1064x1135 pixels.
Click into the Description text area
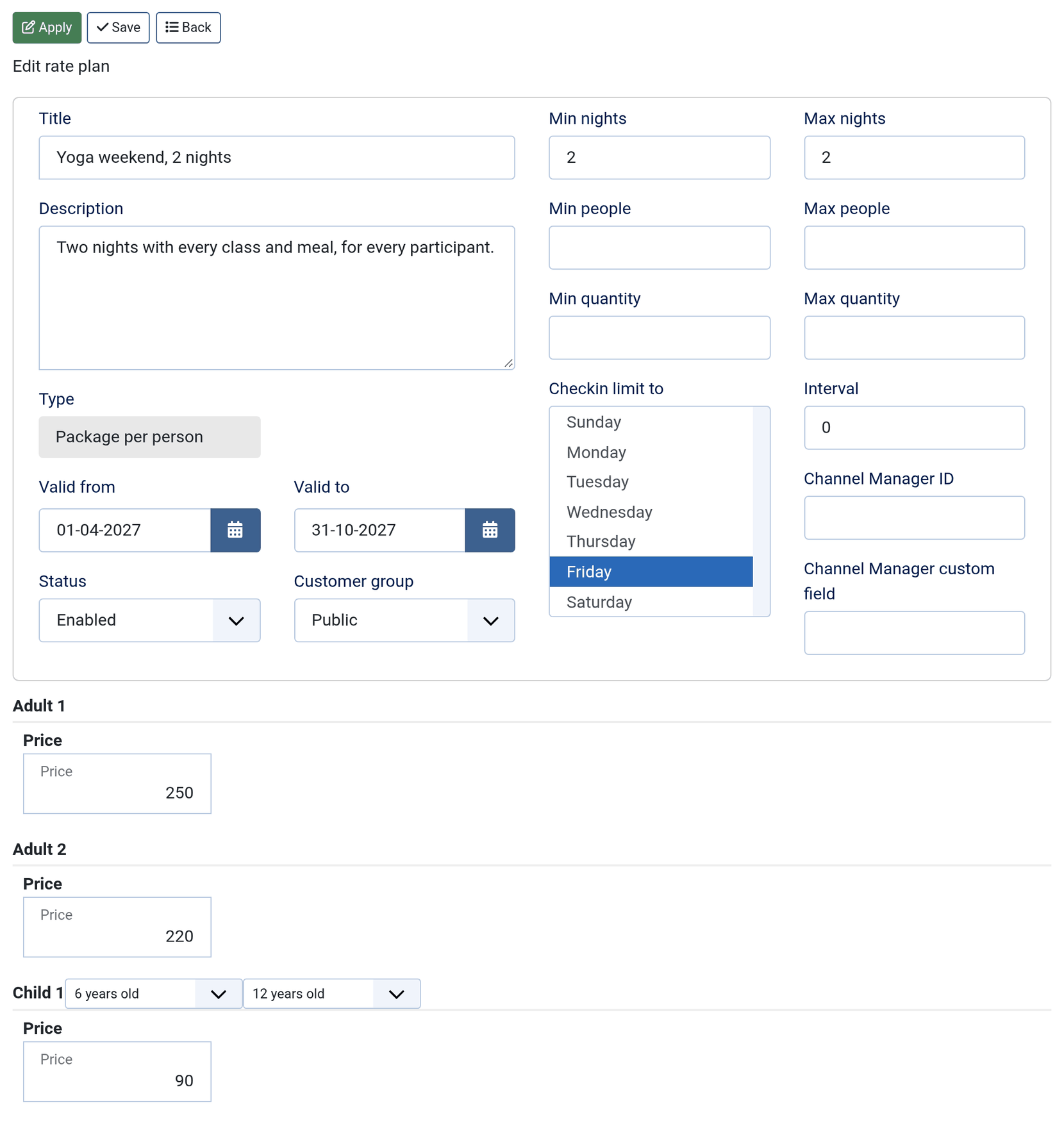pos(277,298)
